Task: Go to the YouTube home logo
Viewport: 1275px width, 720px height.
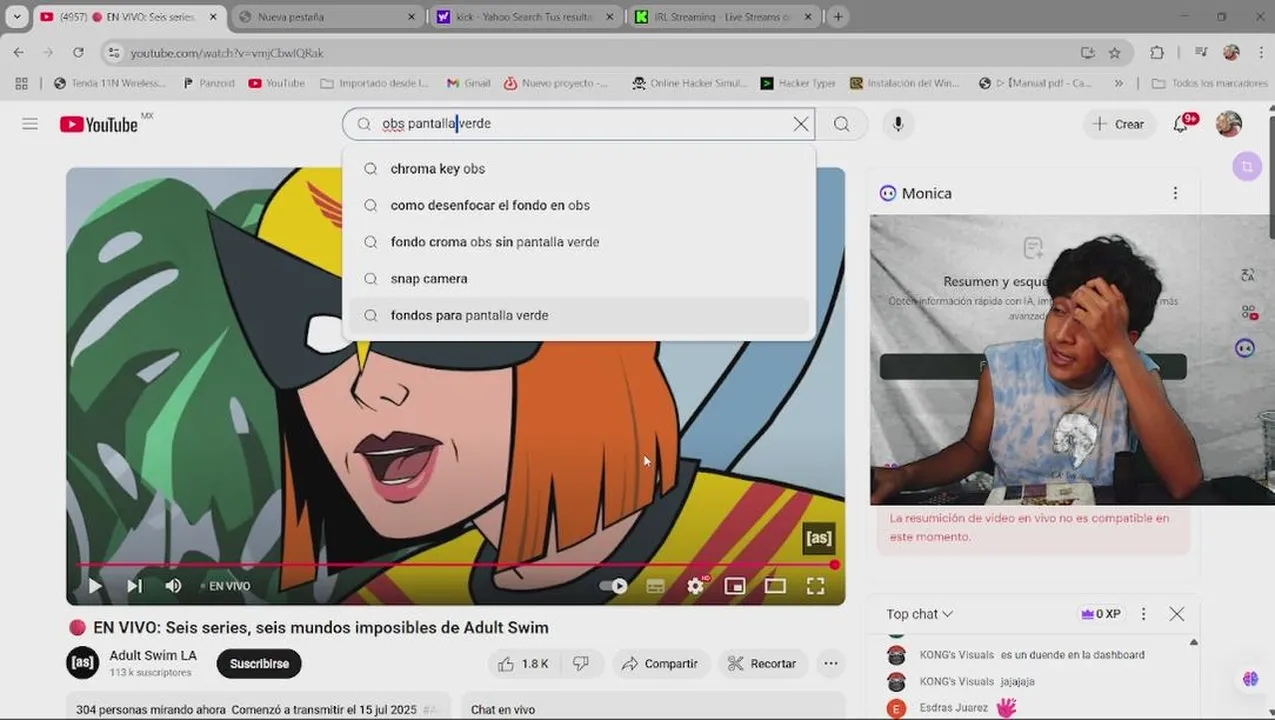Action: coord(100,124)
